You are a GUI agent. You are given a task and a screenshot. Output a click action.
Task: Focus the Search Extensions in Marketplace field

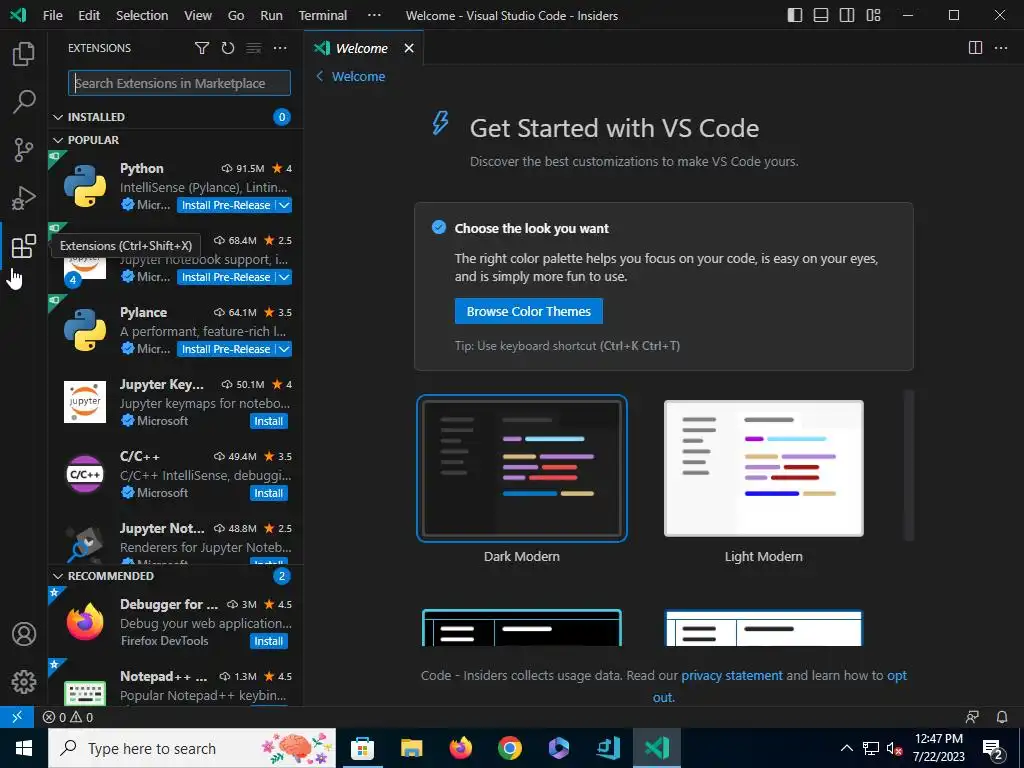179,83
